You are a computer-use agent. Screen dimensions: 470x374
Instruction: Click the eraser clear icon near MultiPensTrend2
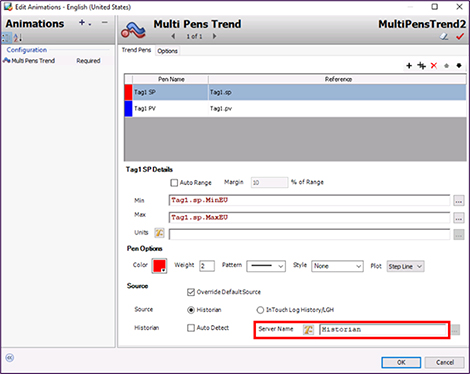pyautogui.click(x=444, y=36)
